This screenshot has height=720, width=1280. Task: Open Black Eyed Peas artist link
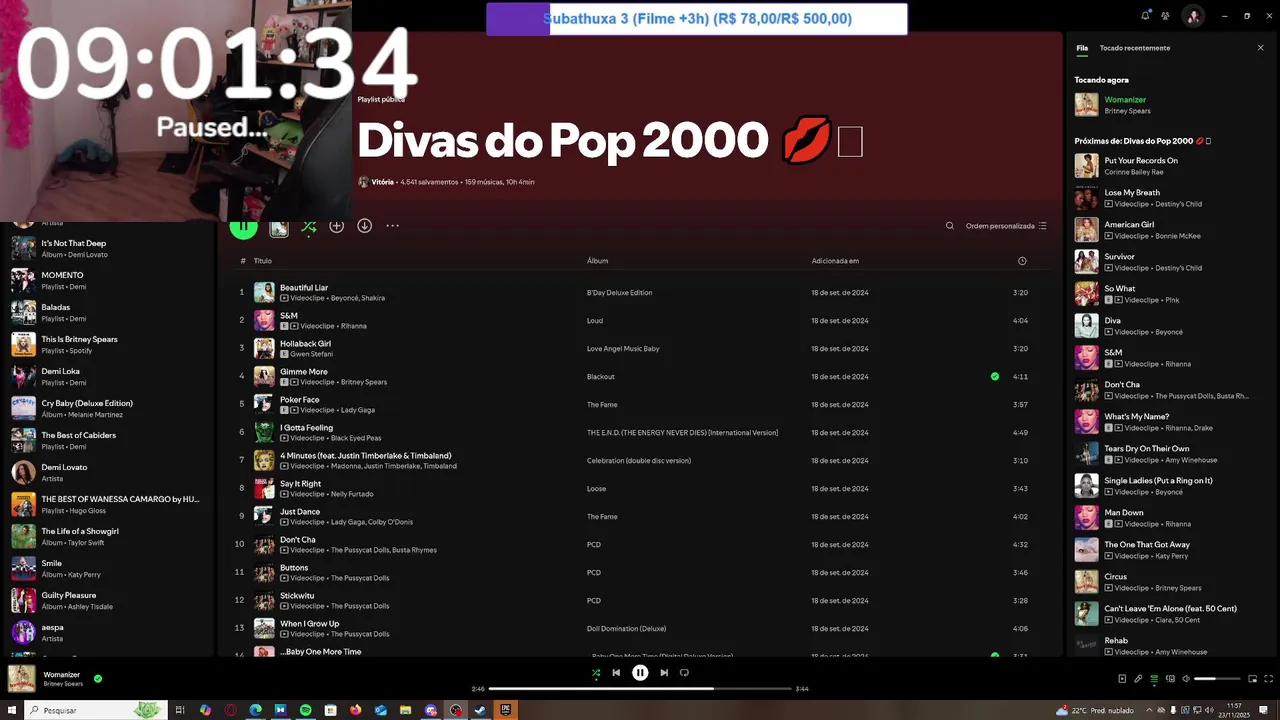tap(356, 438)
